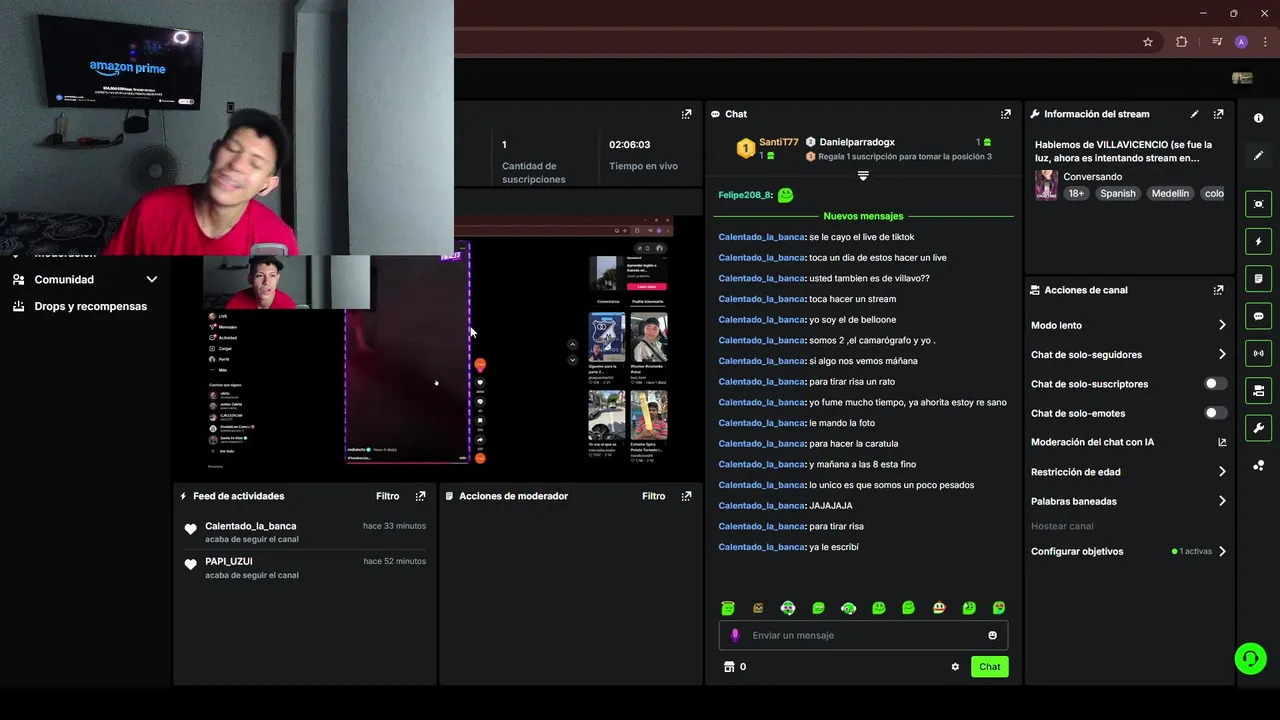1280x720 pixels.
Task: Click the Conversando category thumbnail
Action: (x=1046, y=185)
